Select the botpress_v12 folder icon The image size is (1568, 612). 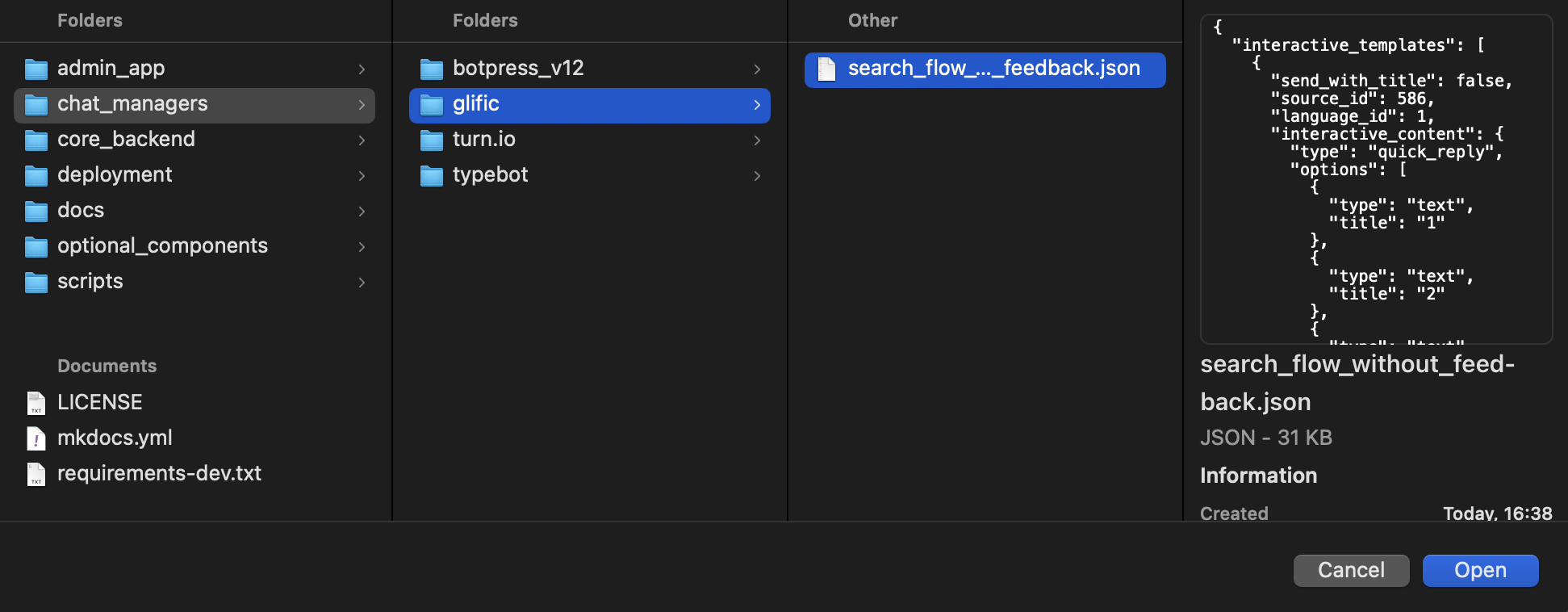click(432, 69)
